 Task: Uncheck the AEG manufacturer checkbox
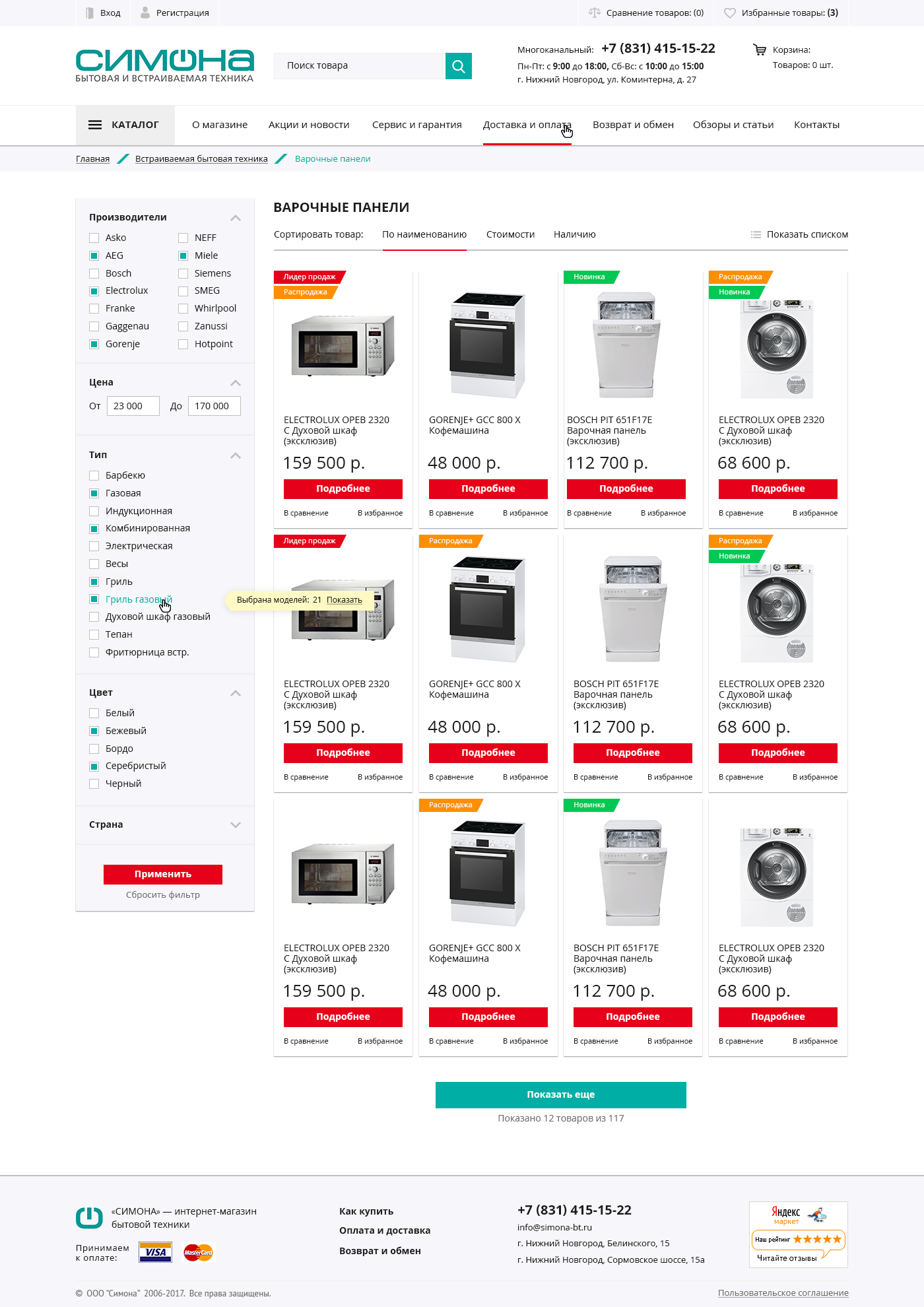coord(94,256)
